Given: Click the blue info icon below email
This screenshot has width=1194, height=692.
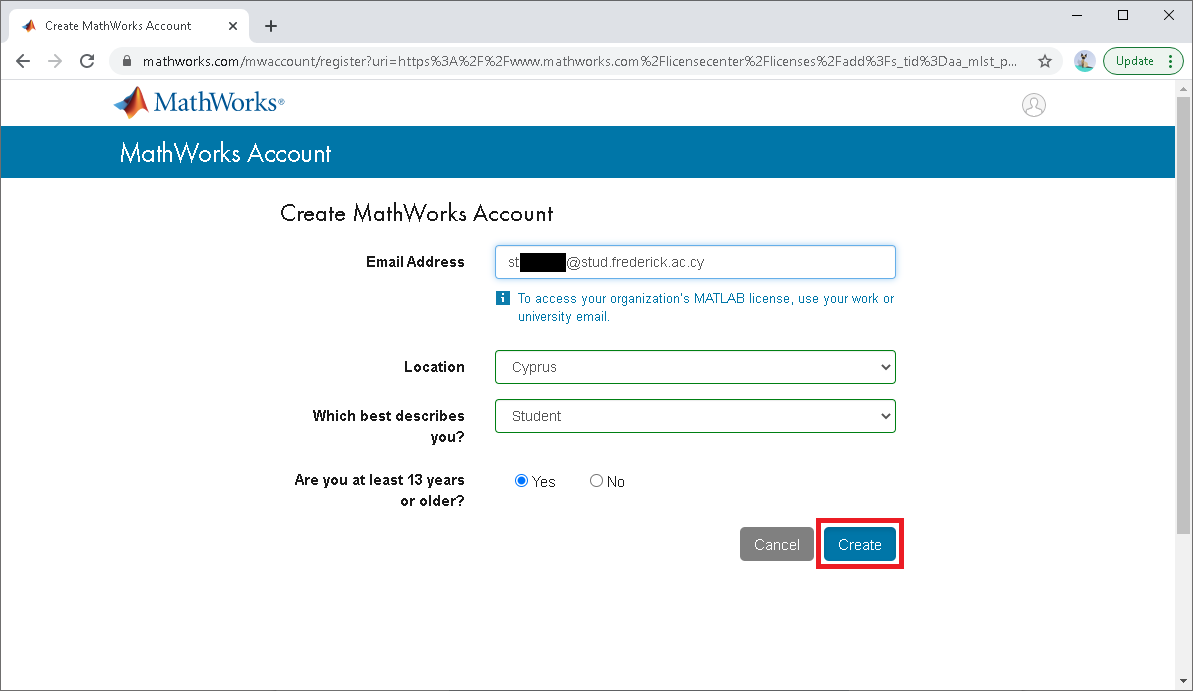Looking at the screenshot, I should (x=503, y=298).
